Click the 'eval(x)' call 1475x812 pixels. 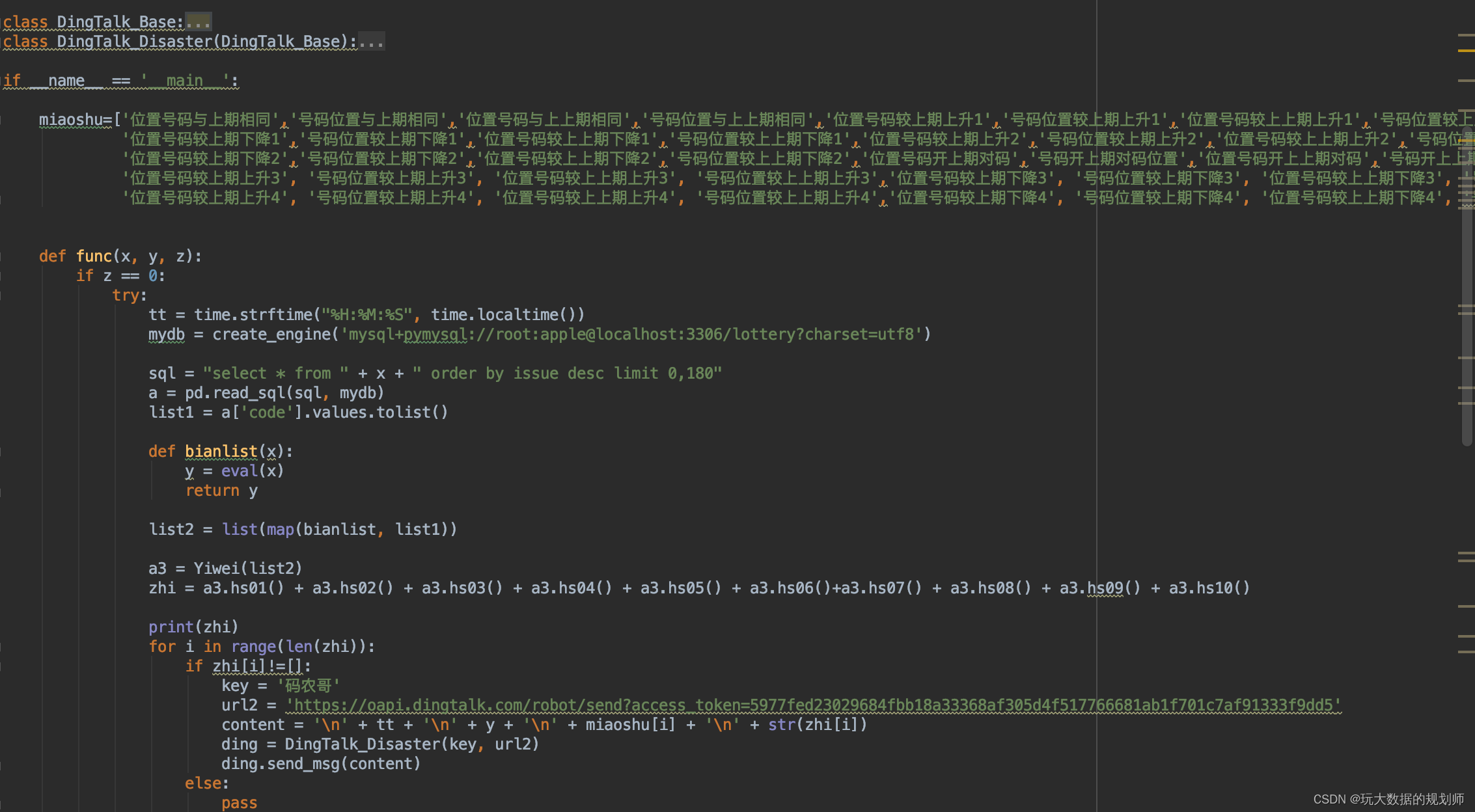[253, 471]
